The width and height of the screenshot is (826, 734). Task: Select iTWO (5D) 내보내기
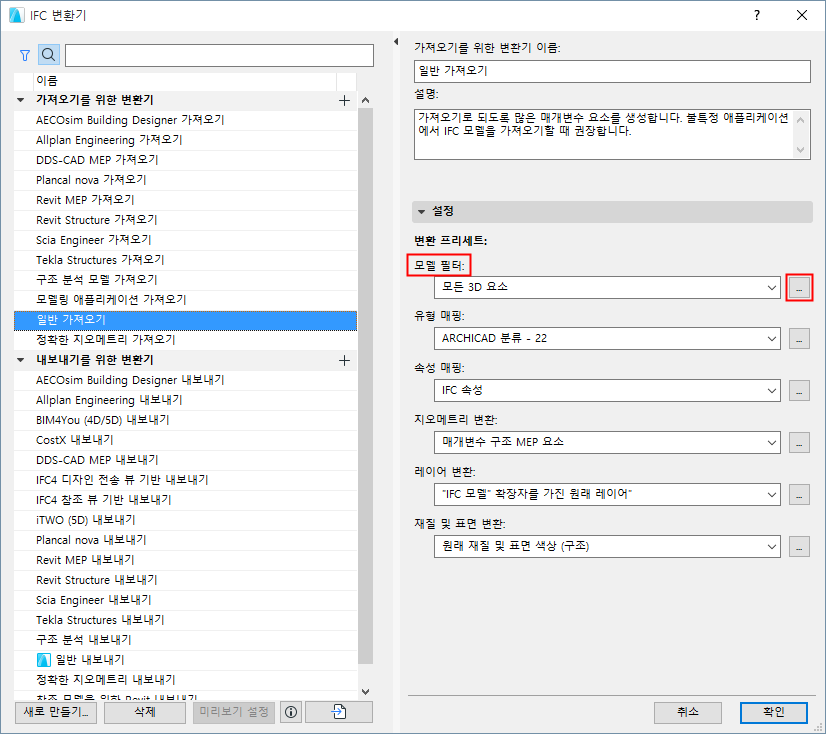(185, 521)
